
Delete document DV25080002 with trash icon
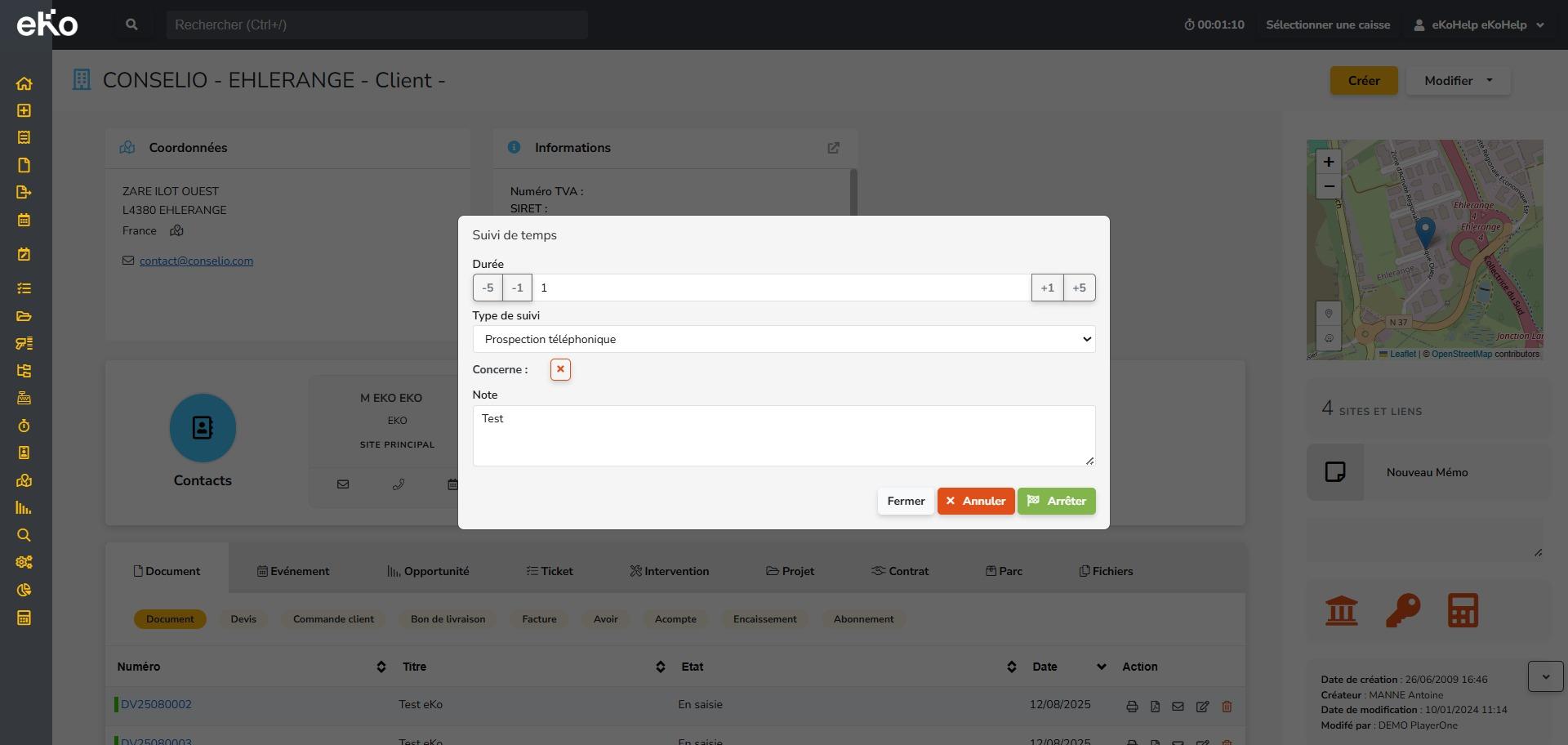pyautogui.click(x=1227, y=707)
